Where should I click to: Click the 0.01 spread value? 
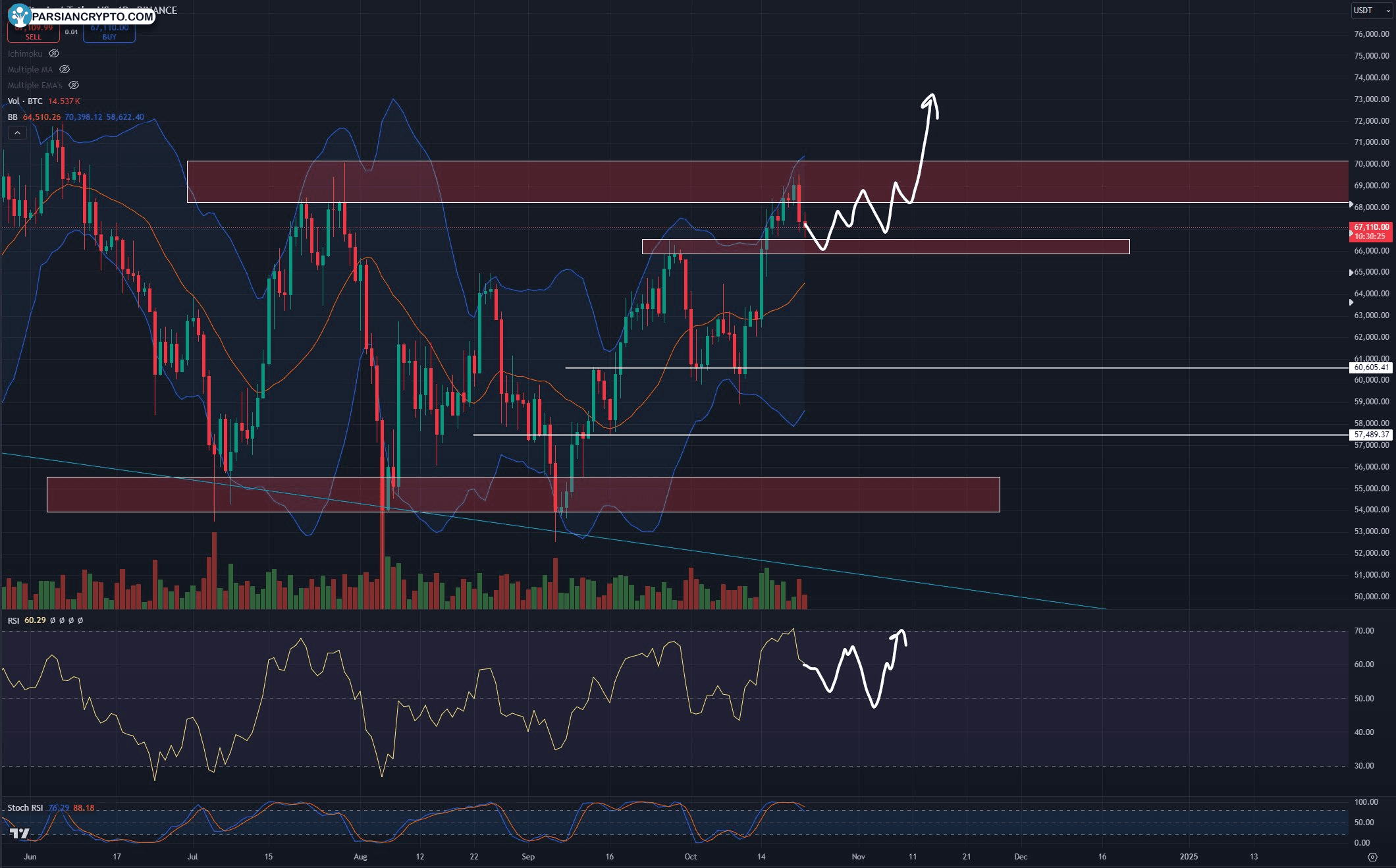[71, 32]
